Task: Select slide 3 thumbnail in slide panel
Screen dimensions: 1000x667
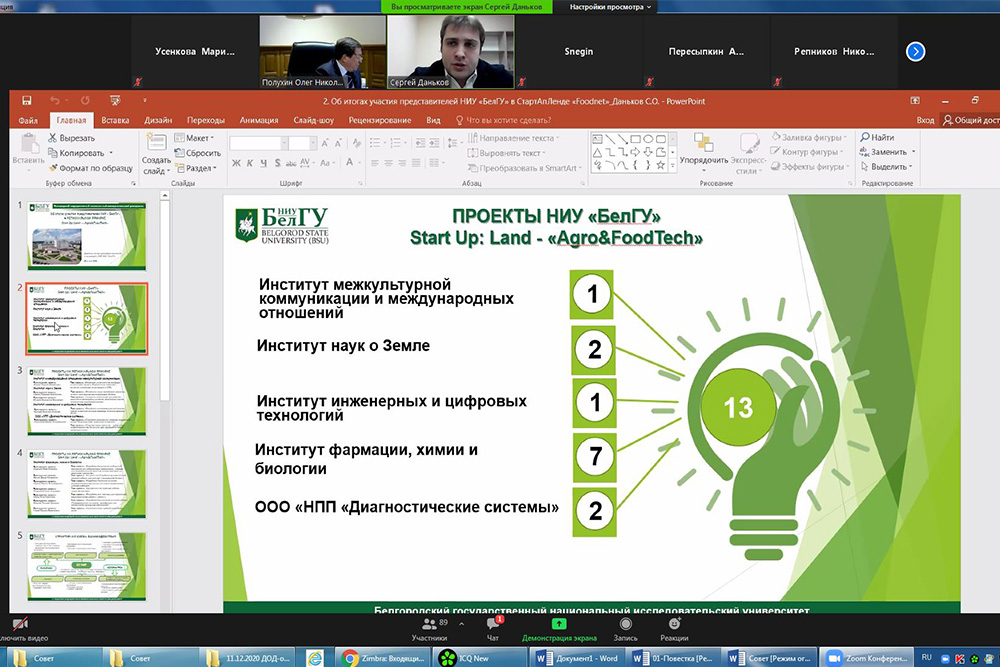Action: point(85,401)
